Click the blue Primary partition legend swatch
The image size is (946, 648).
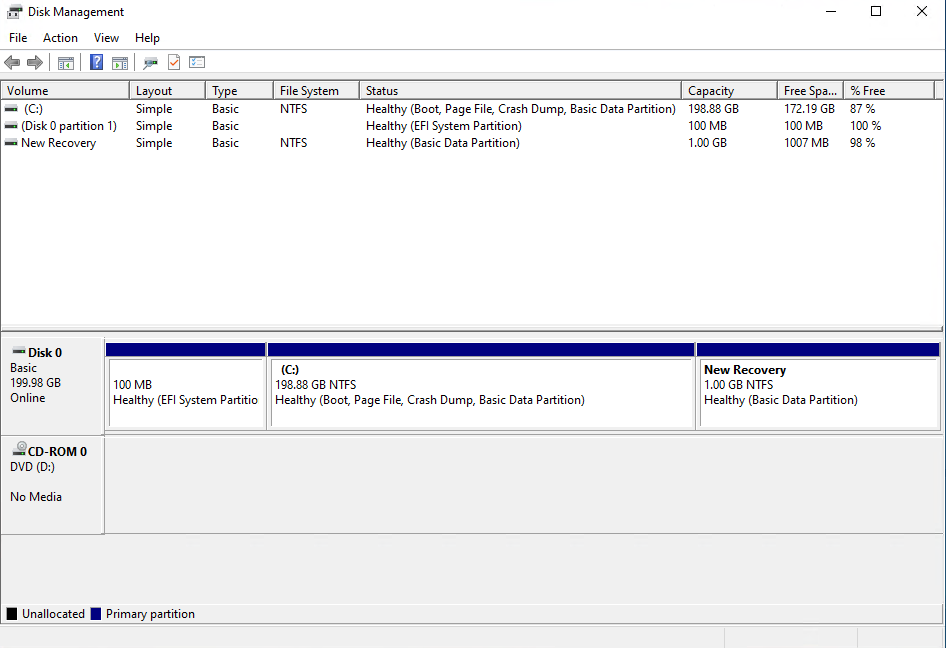(96, 614)
